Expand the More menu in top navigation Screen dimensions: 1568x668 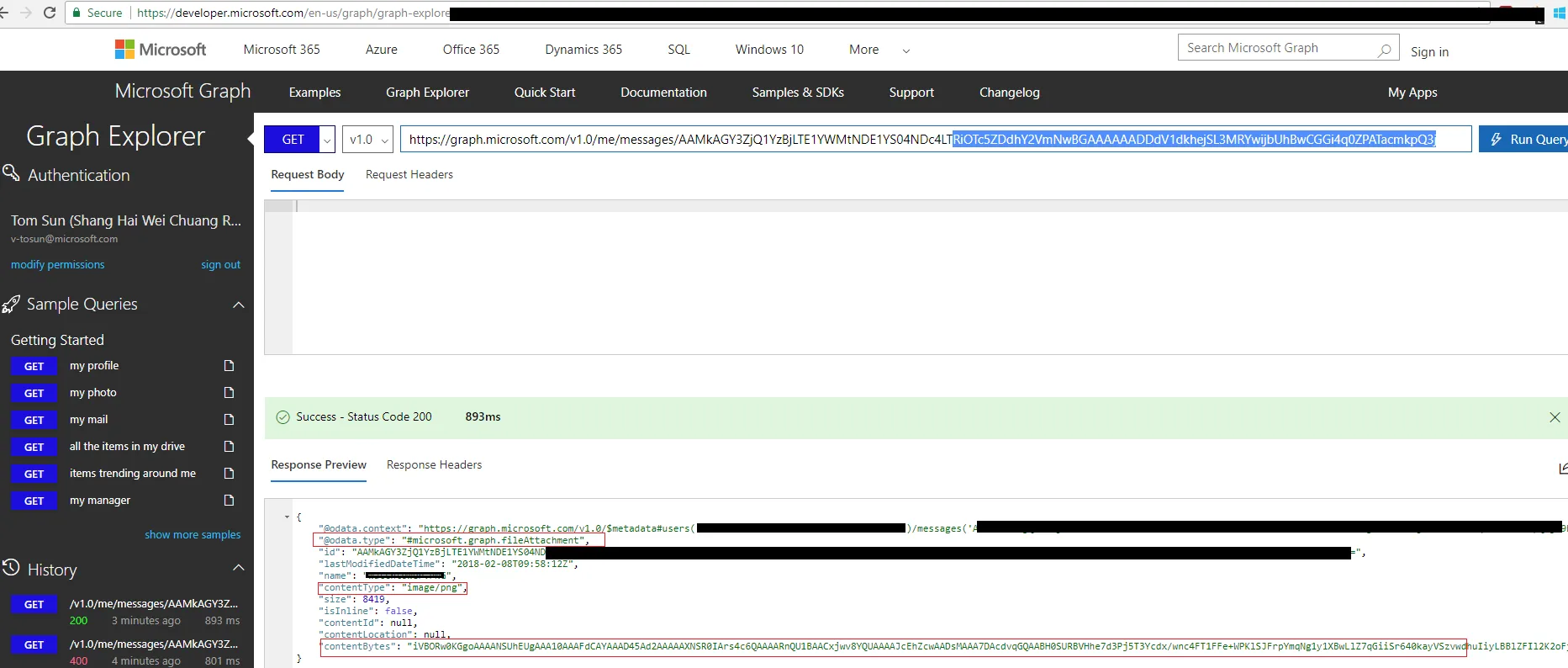coord(879,50)
